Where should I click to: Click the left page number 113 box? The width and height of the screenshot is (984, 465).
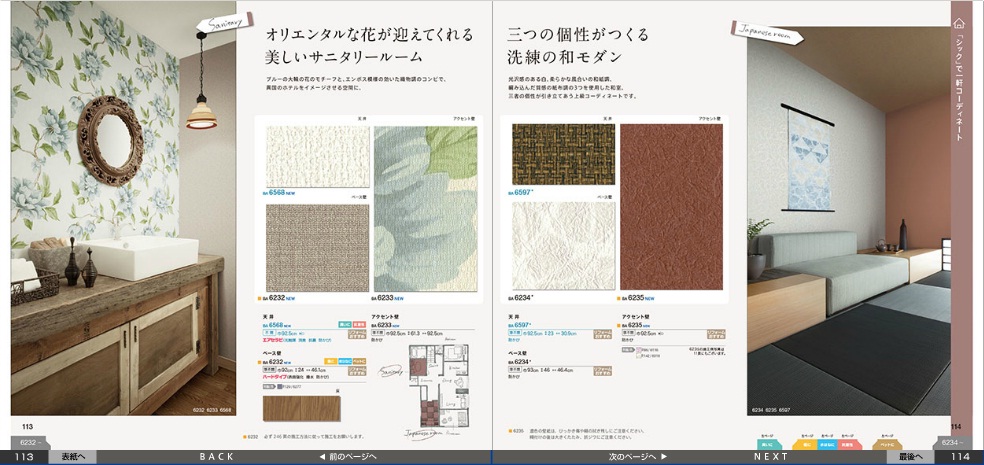pos(25,456)
